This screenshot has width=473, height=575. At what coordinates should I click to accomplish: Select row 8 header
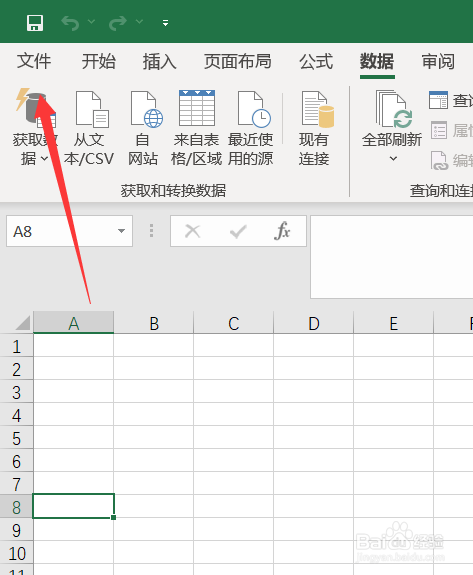coord(16,507)
